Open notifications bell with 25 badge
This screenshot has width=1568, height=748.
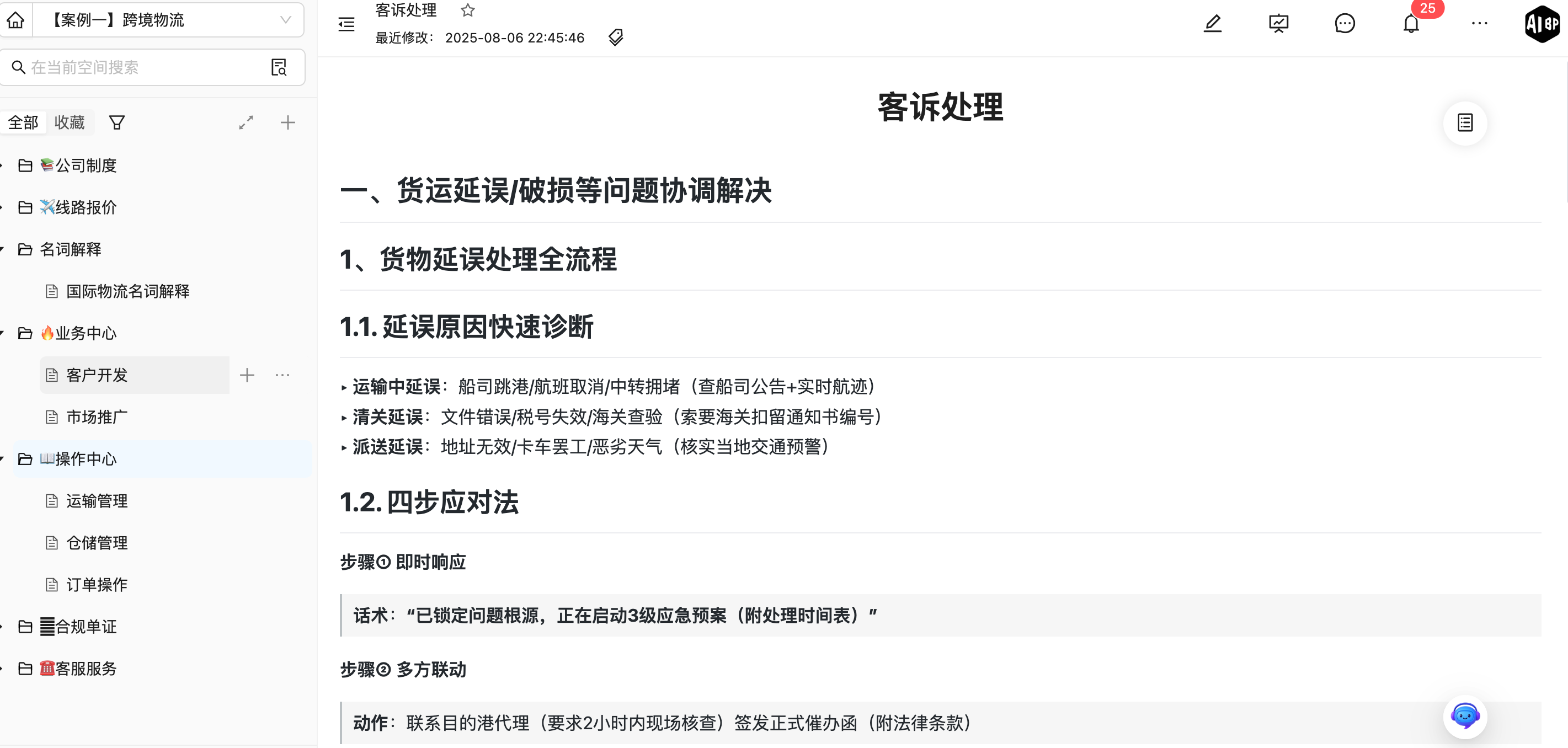(x=1411, y=24)
